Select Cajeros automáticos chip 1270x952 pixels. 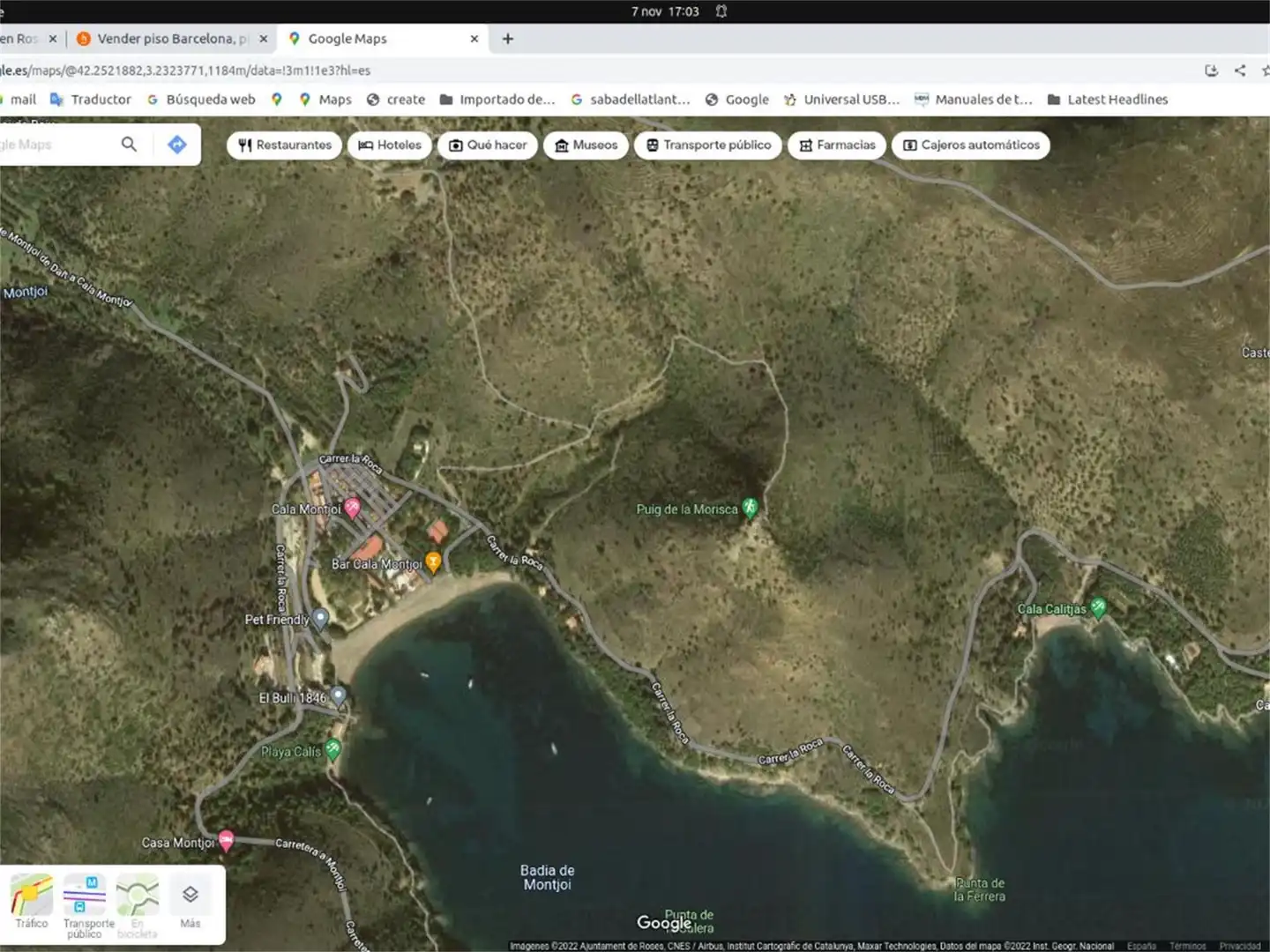971,145
